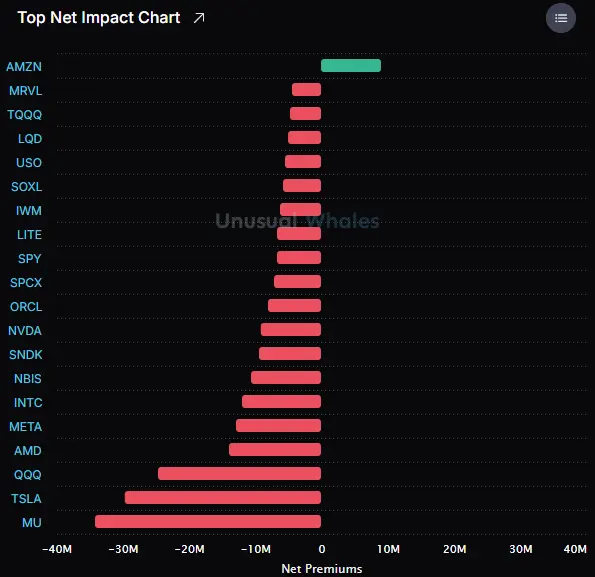Open the AMD ticker link

click(x=28, y=451)
